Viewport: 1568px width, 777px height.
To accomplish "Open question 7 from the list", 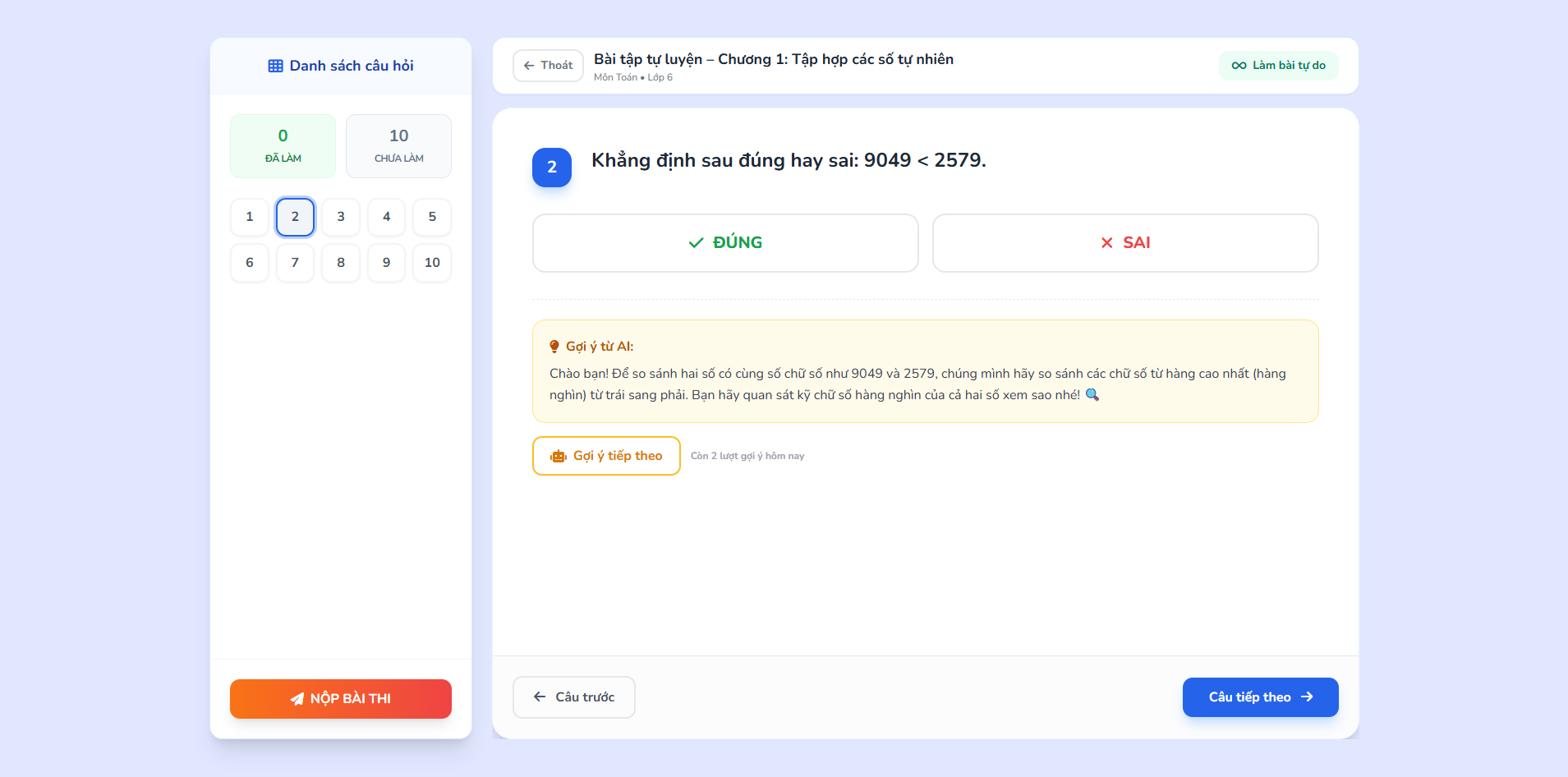I will (x=295, y=263).
